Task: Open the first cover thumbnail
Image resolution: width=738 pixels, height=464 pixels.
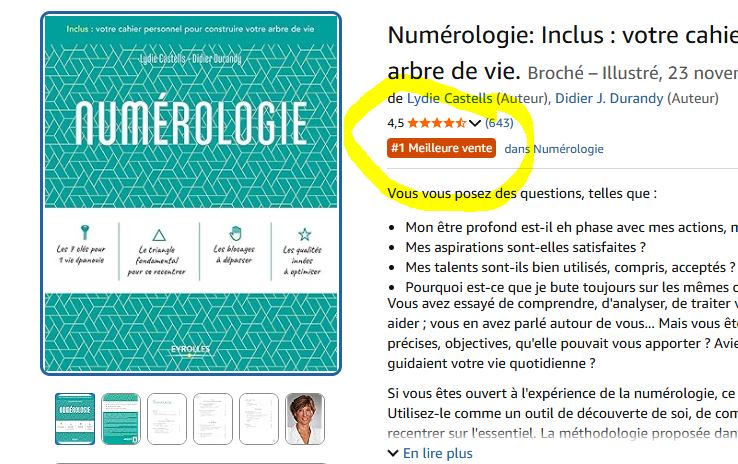Action: tap(75, 419)
